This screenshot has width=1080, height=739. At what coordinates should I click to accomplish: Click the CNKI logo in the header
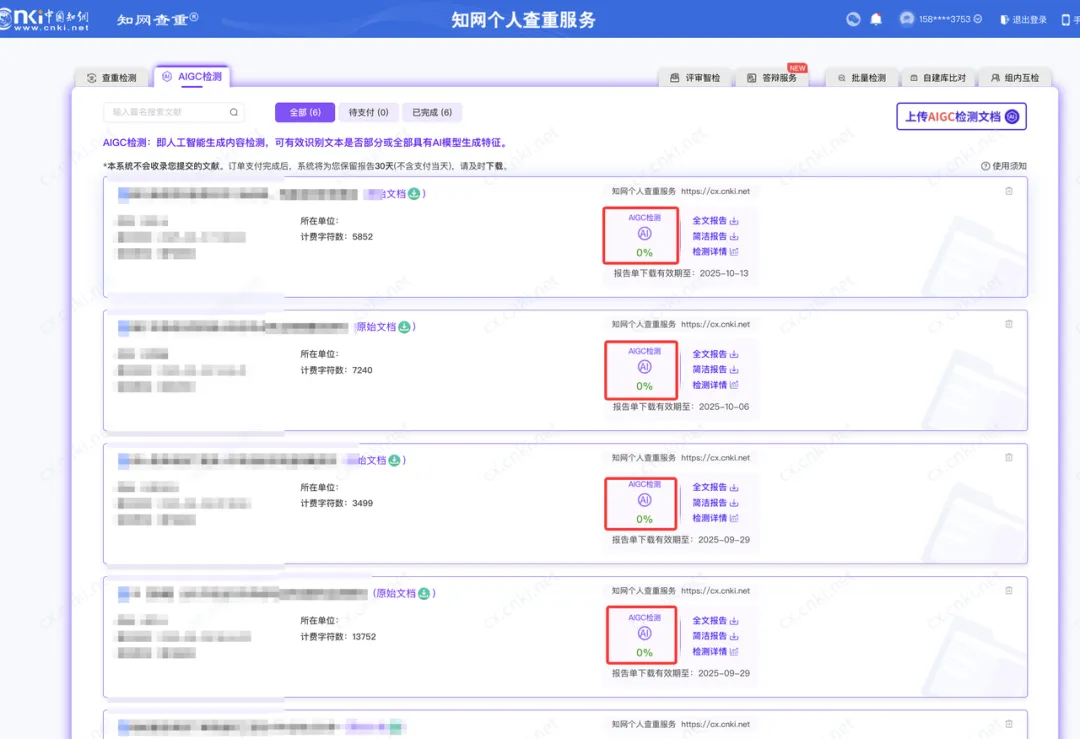pos(45,19)
